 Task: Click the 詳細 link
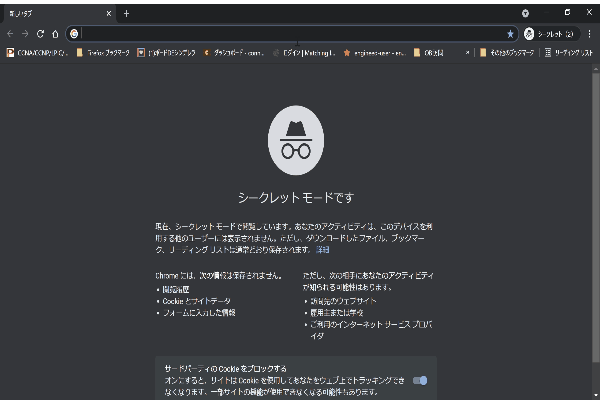(323, 250)
